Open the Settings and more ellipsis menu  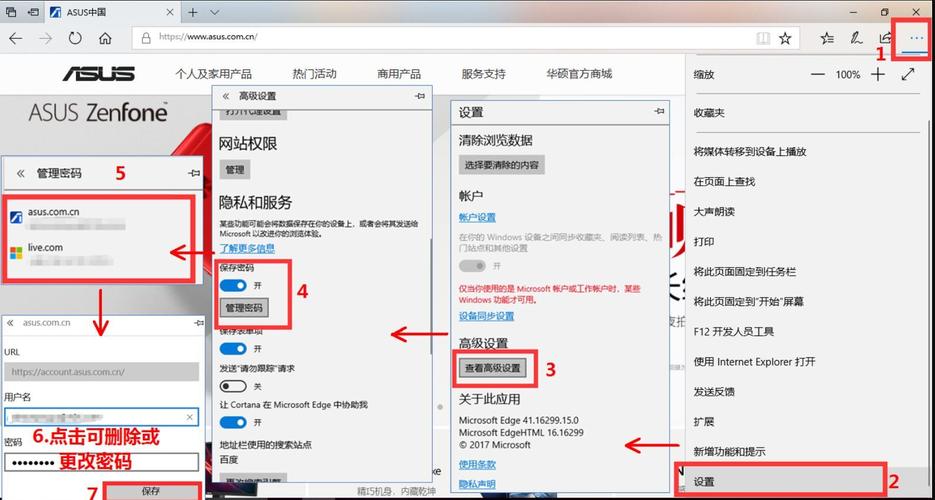click(x=916, y=39)
